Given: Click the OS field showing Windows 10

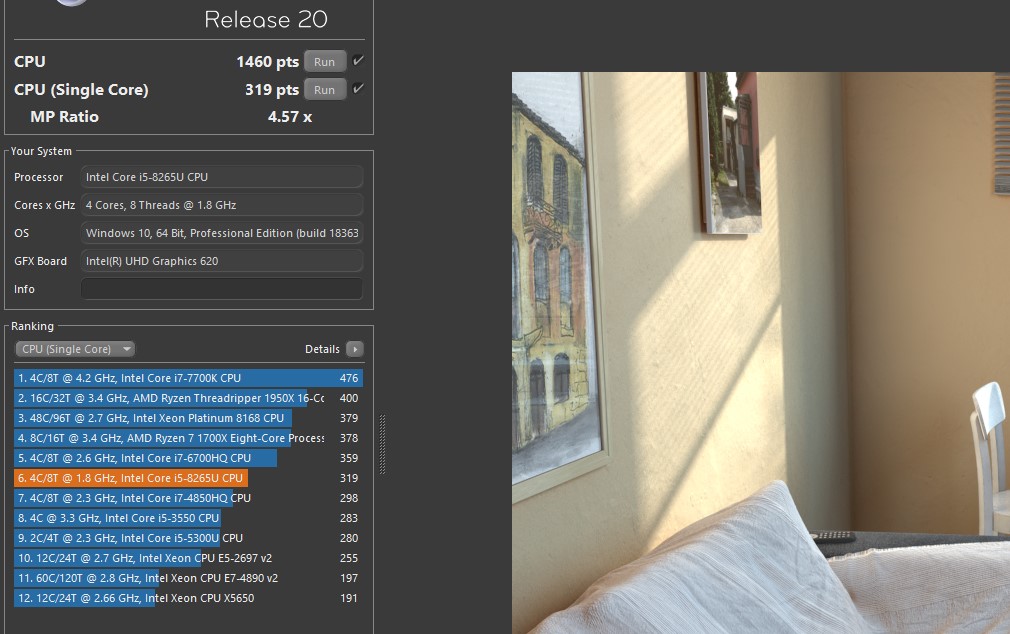Looking at the screenshot, I should tap(221, 233).
